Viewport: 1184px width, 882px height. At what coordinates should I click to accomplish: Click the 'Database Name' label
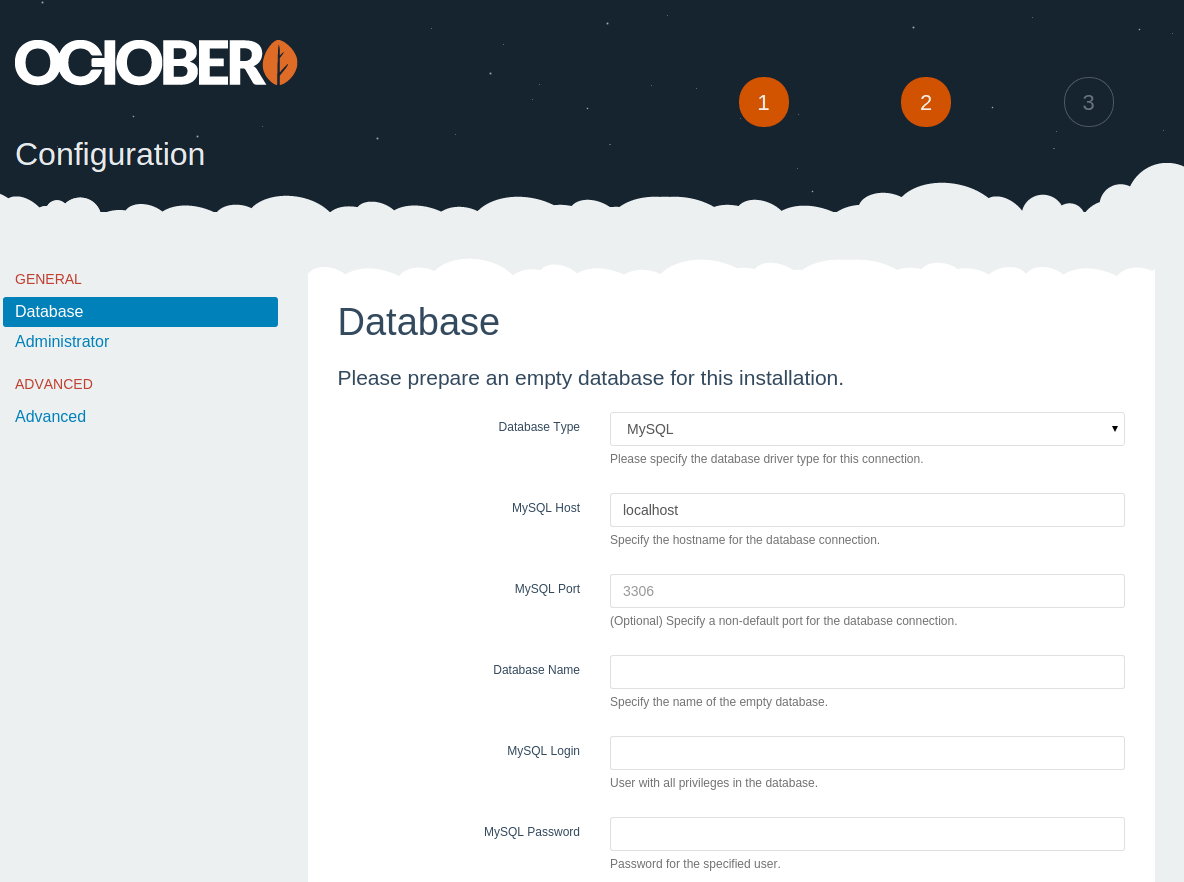coord(536,670)
